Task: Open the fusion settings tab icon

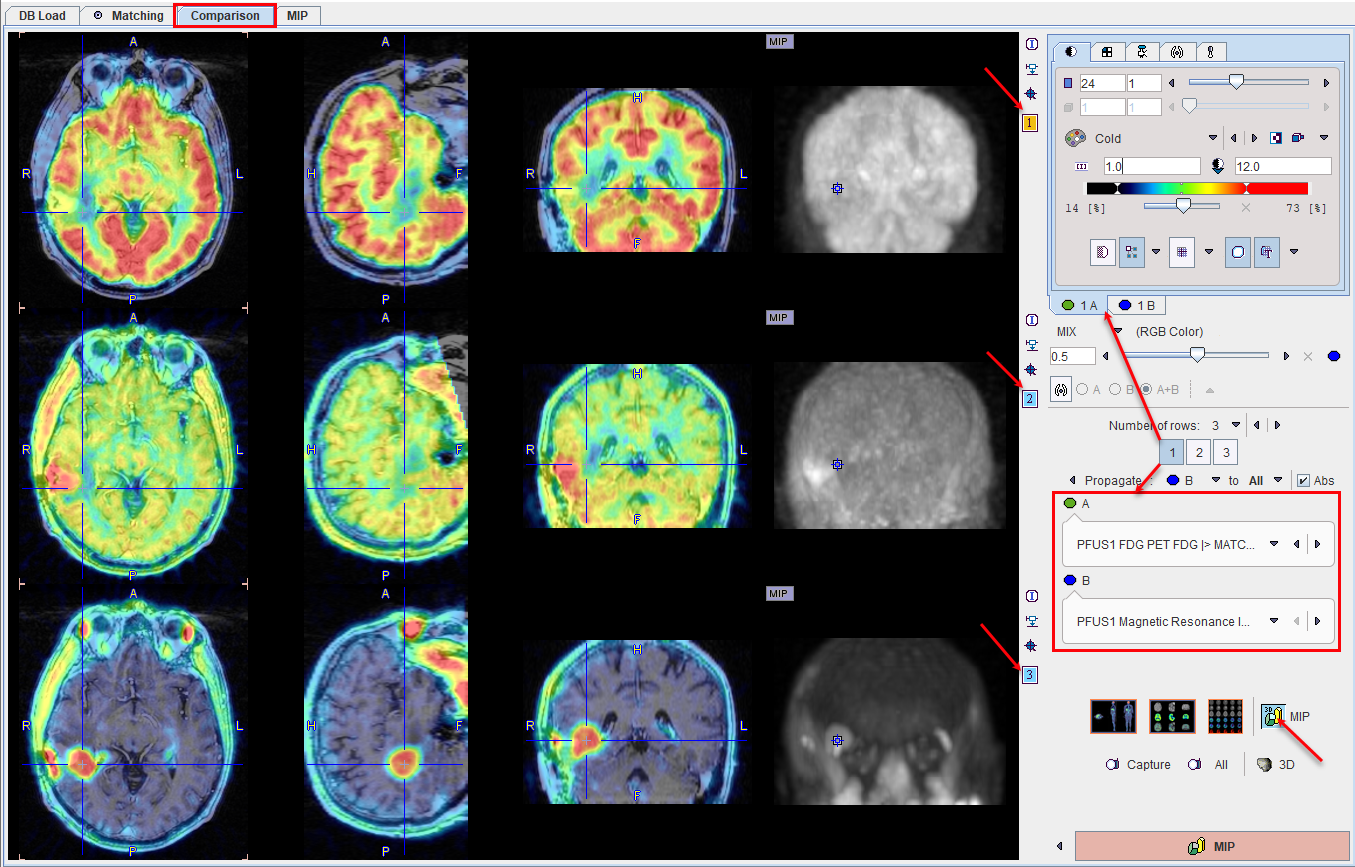Action: tap(1176, 51)
